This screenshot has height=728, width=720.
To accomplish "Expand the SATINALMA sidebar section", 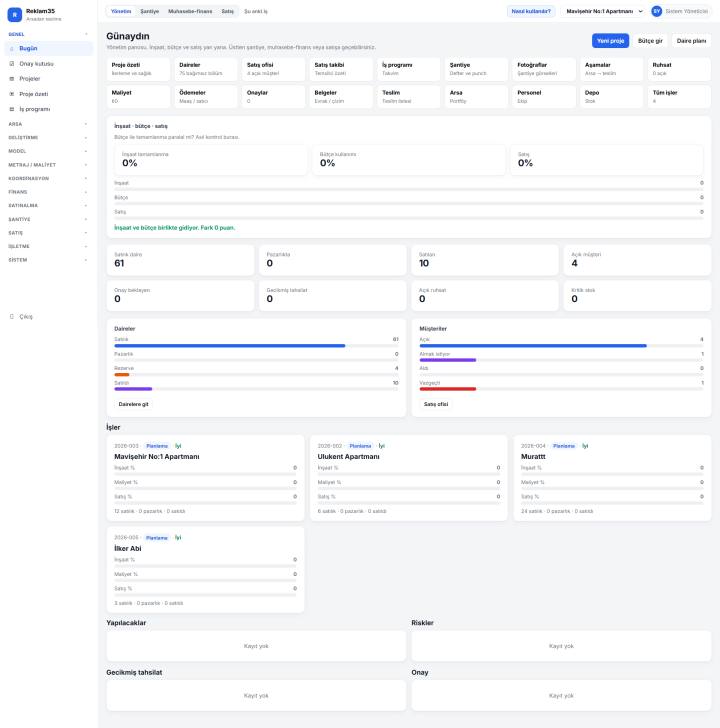I will click(x=48, y=205).
